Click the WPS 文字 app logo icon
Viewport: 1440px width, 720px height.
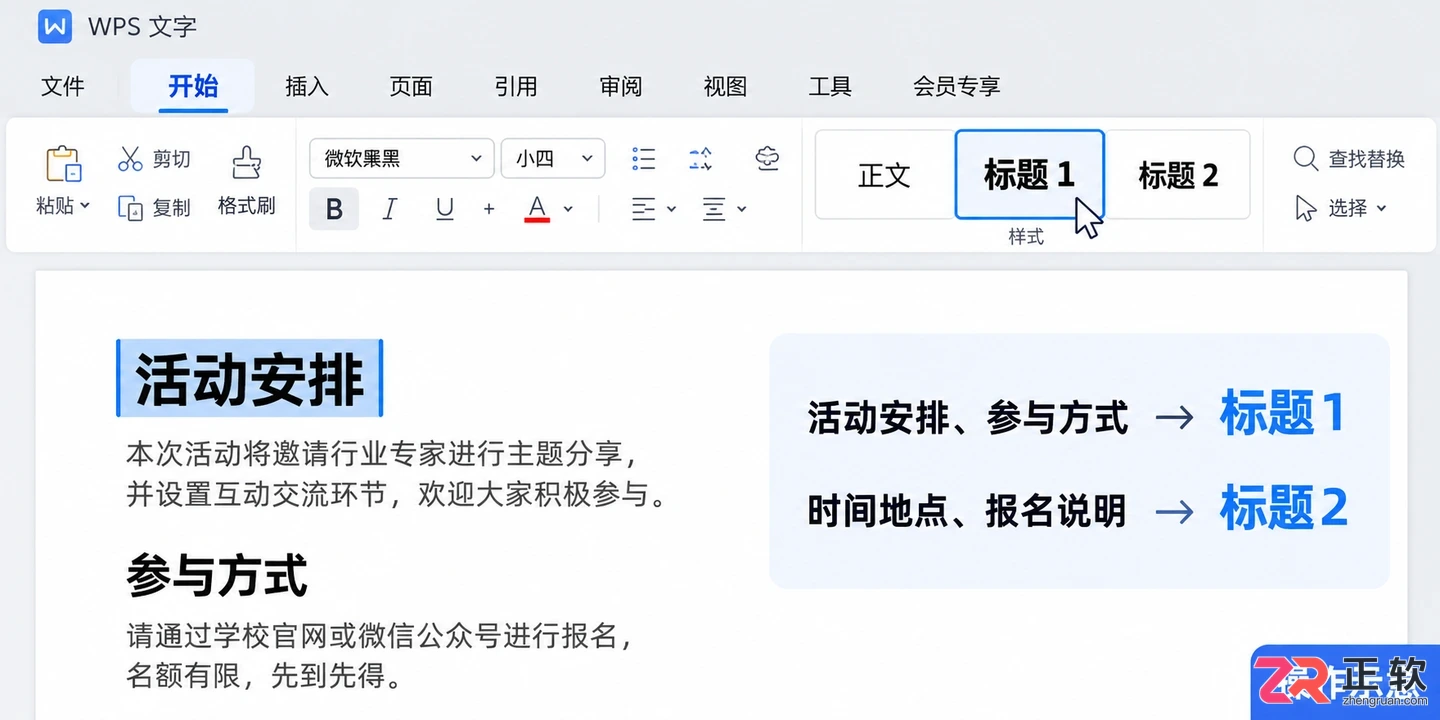click(x=55, y=27)
